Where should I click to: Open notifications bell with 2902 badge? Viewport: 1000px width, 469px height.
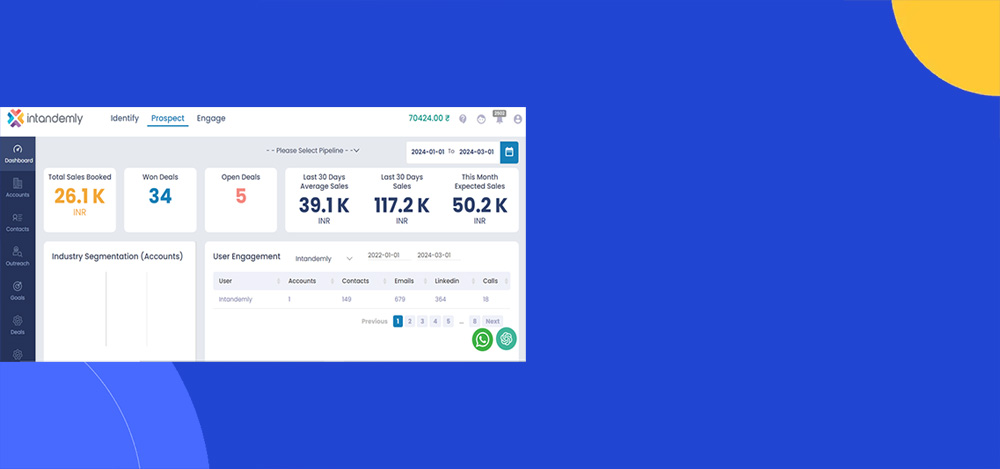pyautogui.click(x=499, y=117)
